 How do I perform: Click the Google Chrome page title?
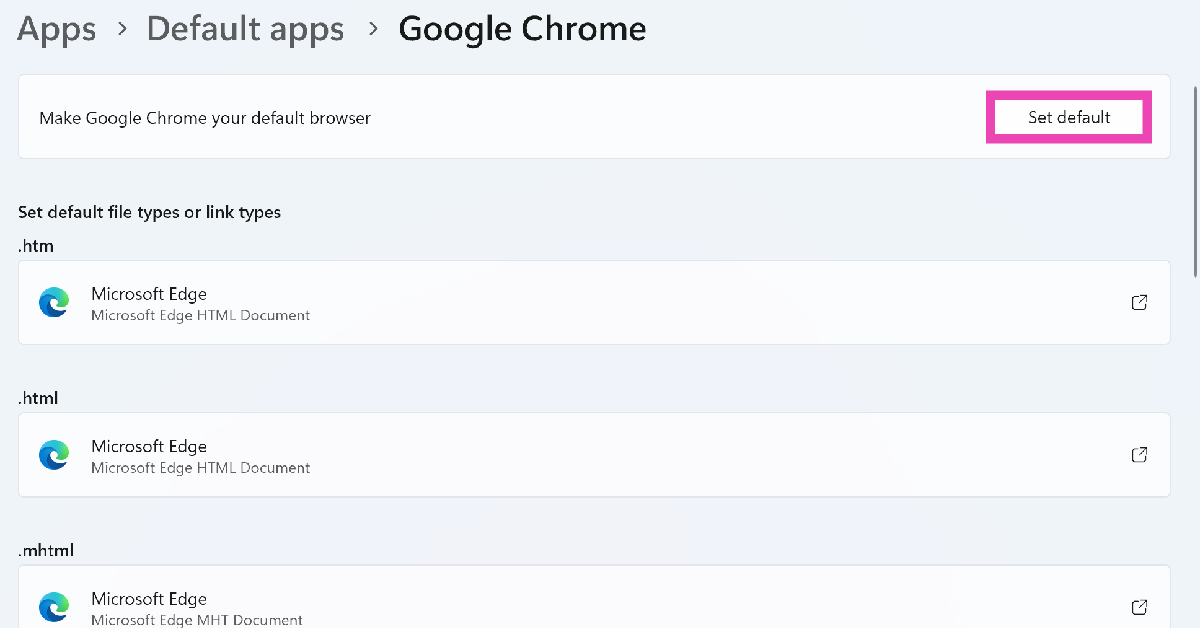coord(522,29)
